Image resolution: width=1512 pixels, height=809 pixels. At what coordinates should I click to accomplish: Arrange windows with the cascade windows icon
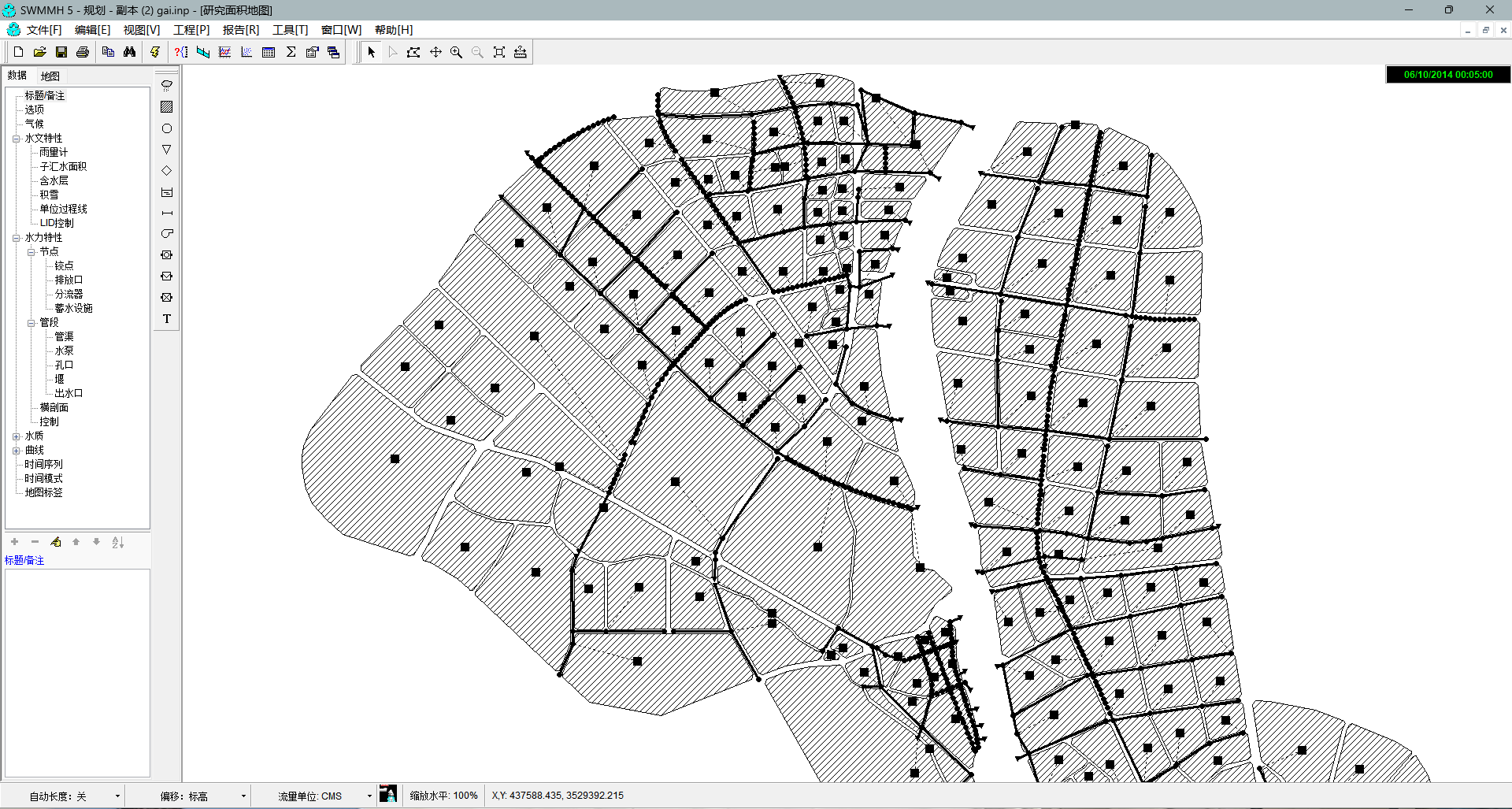(x=334, y=52)
